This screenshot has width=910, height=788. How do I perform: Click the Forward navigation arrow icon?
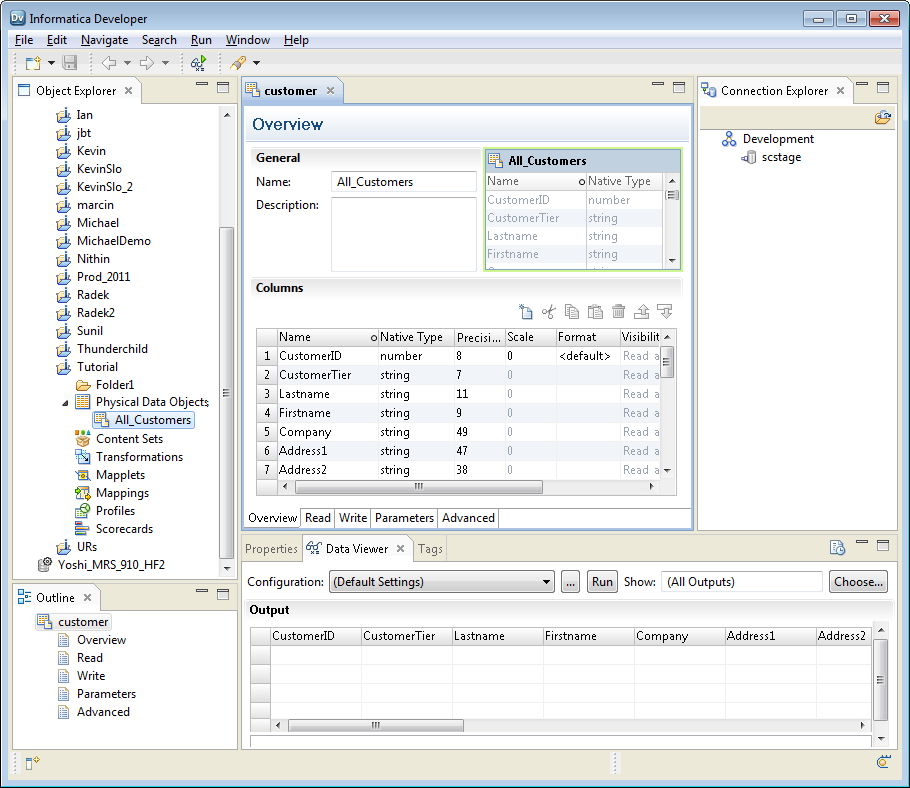[147, 63]
